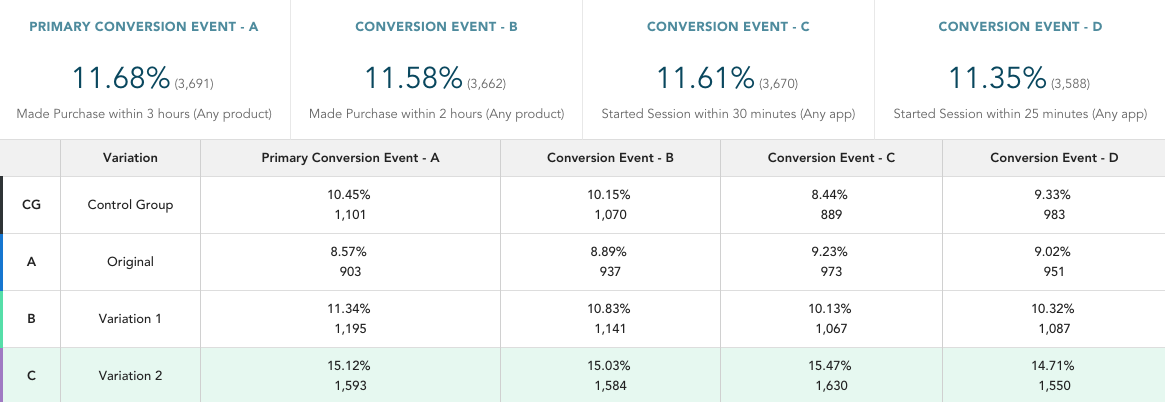Click the Variation 1 row name
The image size is (1165, 402).
pos(130,319)
